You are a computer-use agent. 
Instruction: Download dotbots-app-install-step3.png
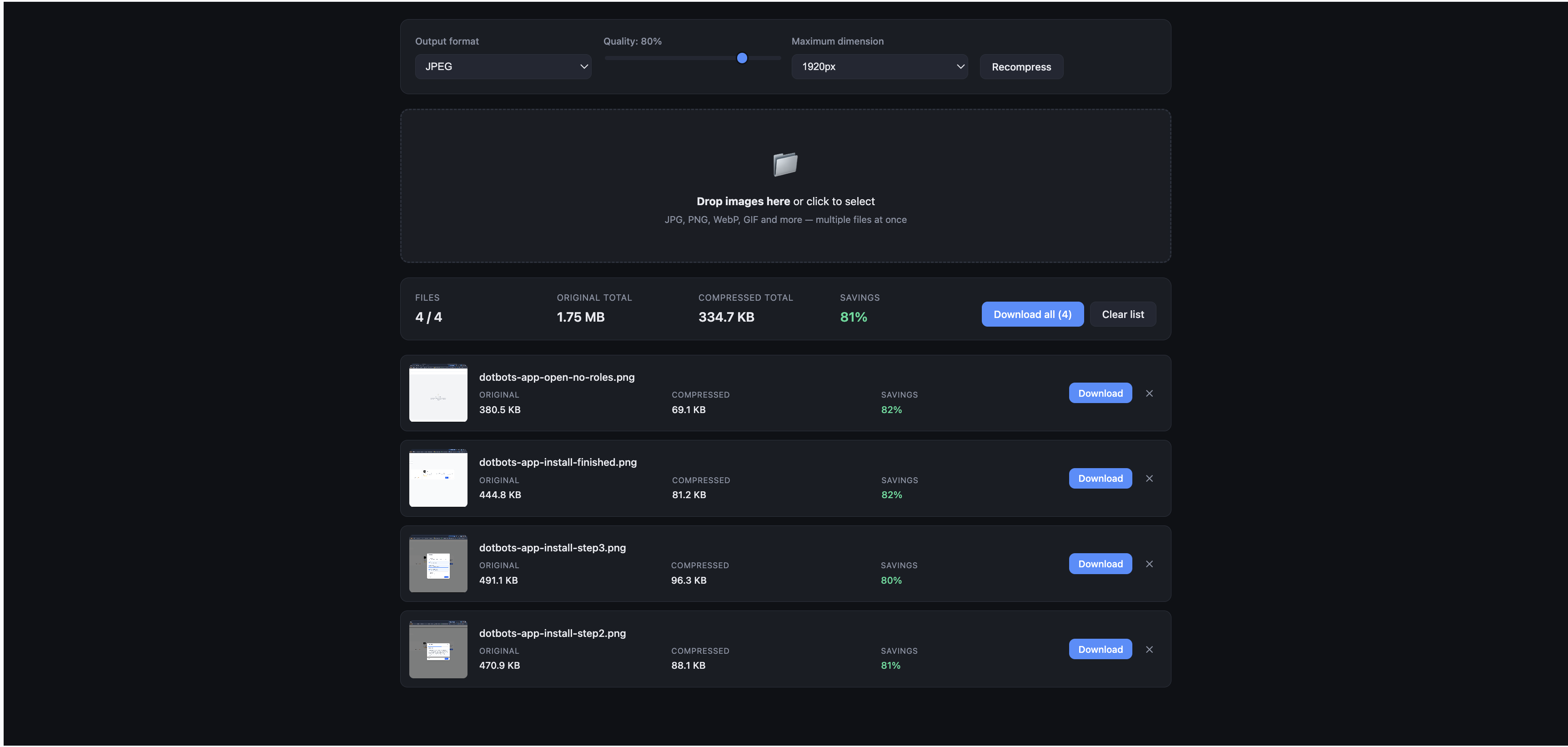coord(1100,564)
